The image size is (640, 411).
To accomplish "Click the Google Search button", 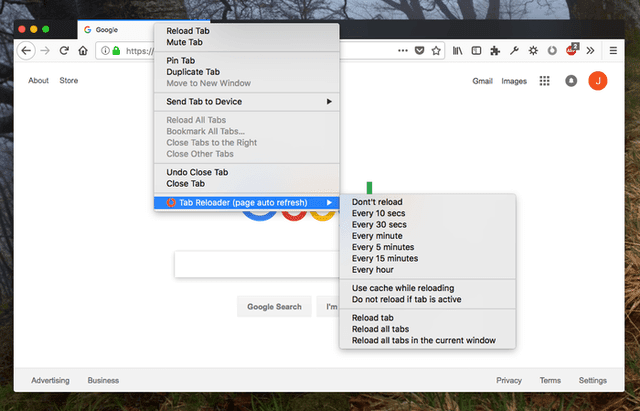I will (x=274, y=307).
